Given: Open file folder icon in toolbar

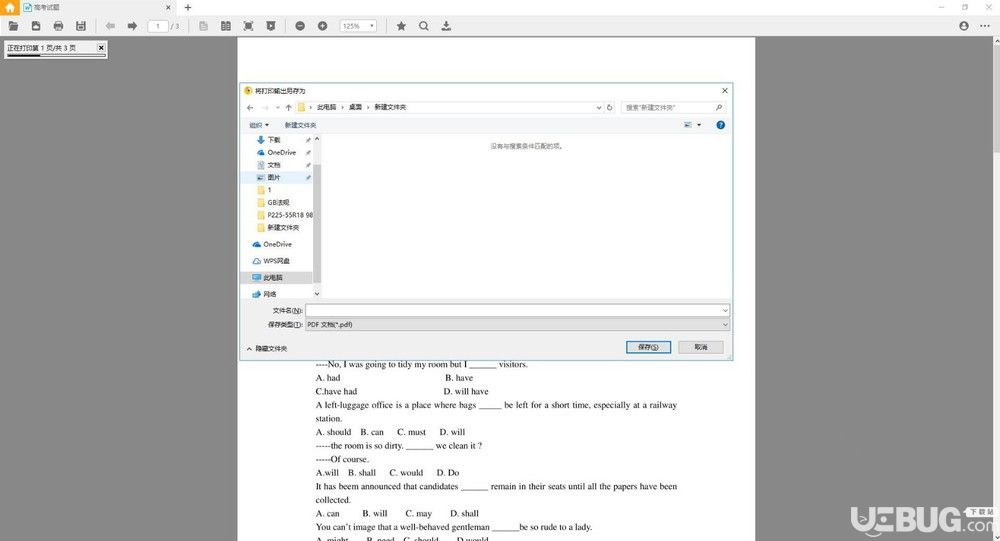Looking at the screenshot, I should (13, 26).
